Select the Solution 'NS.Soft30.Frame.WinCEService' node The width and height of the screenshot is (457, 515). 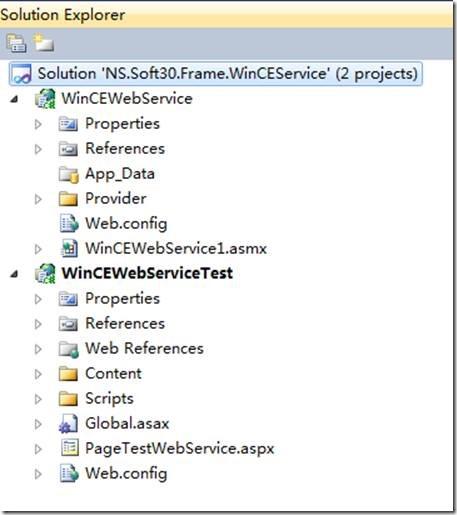tap(216, 74)
